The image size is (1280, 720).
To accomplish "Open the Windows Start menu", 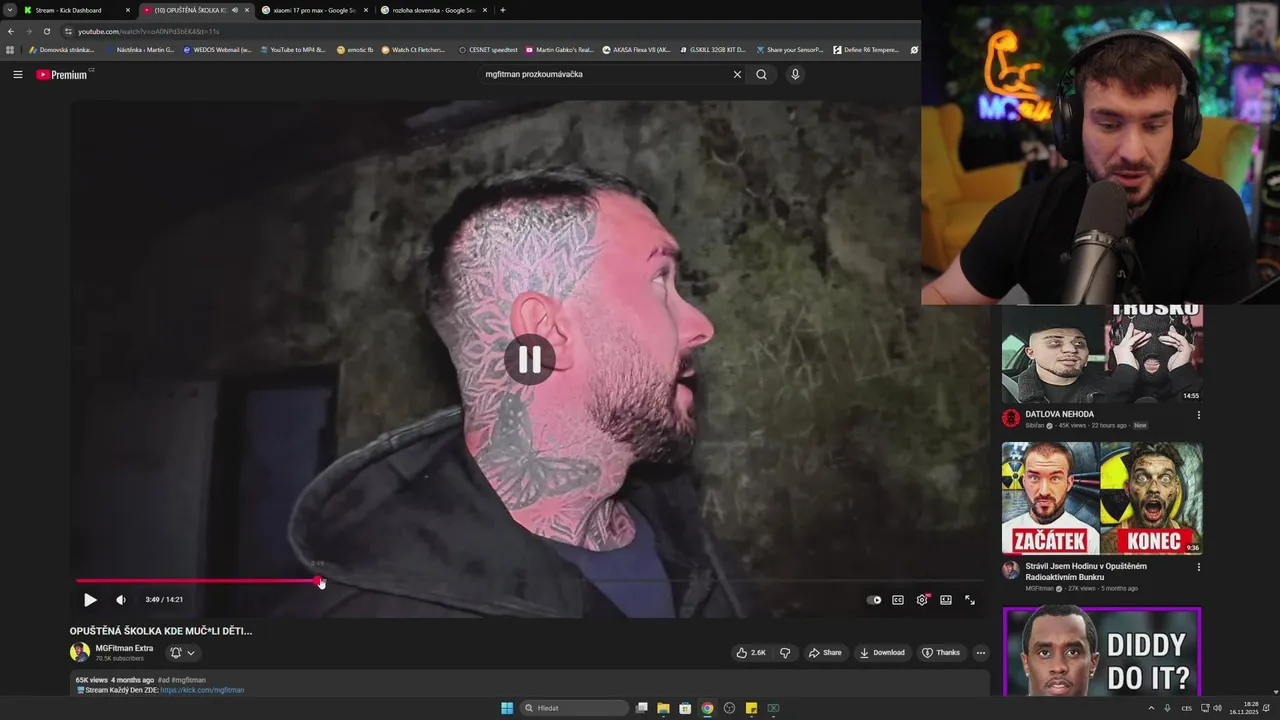I will 507,708.
